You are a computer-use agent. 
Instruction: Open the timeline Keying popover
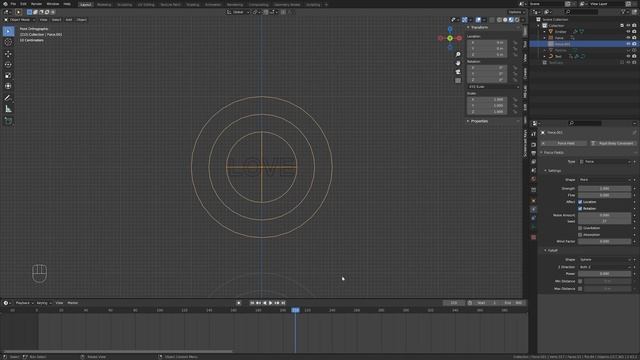[43, 303]
